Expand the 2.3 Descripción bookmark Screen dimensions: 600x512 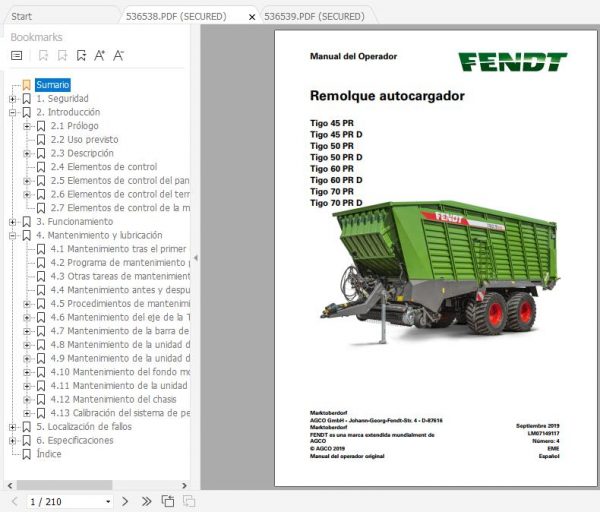click(27, 153)
